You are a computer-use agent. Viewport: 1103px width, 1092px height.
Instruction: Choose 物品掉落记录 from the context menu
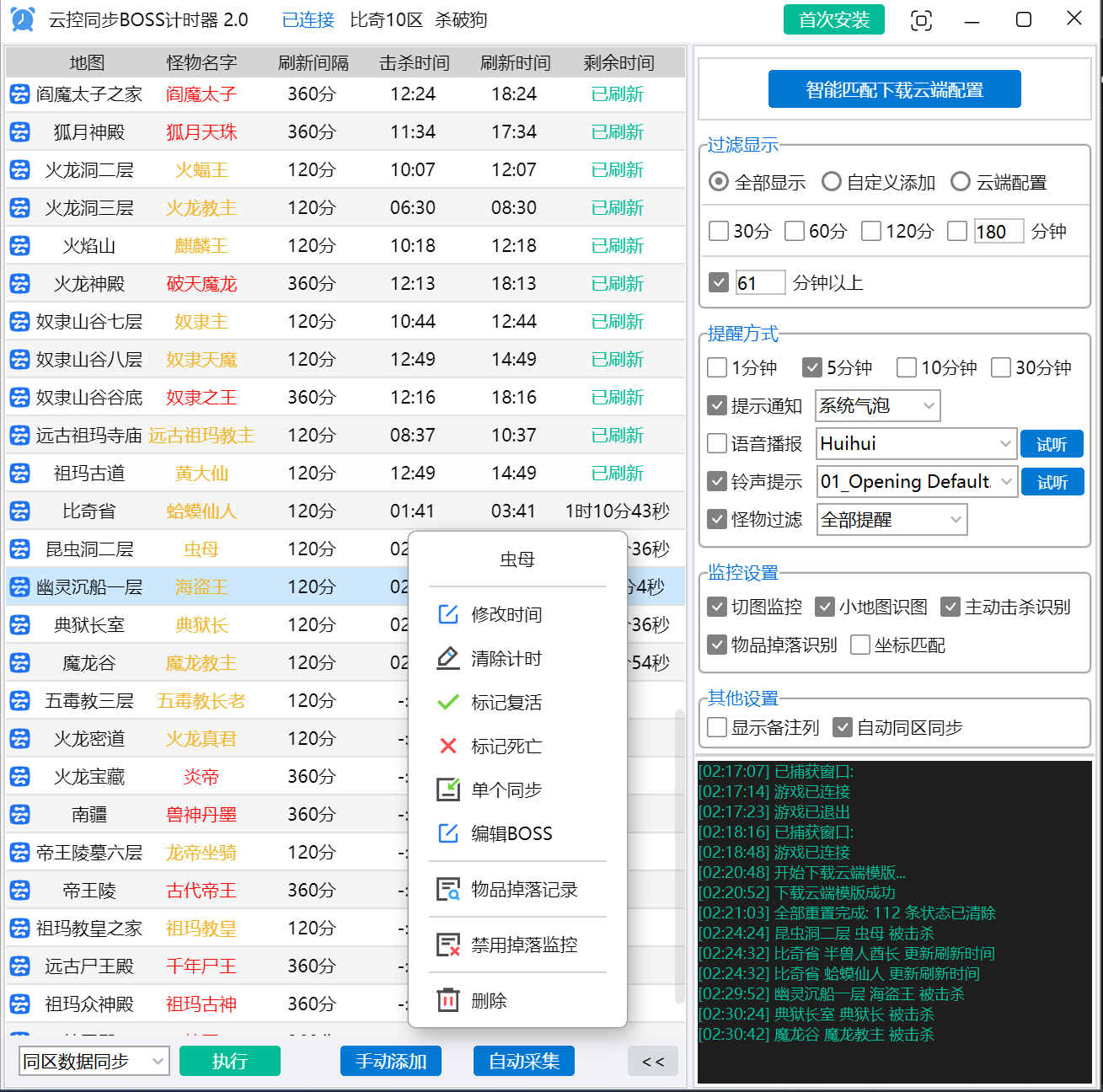click(x=517, y=889)
